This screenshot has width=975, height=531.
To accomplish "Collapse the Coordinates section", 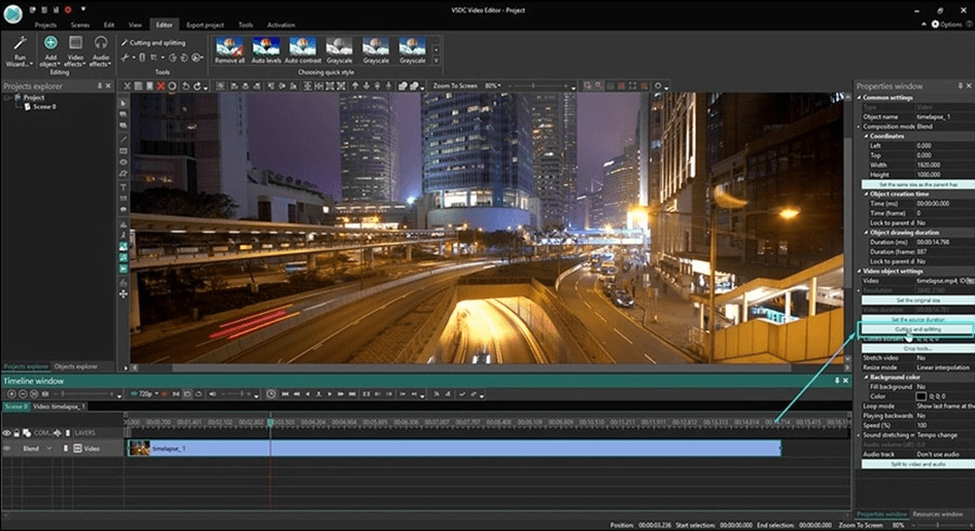I will coord(866,136).
